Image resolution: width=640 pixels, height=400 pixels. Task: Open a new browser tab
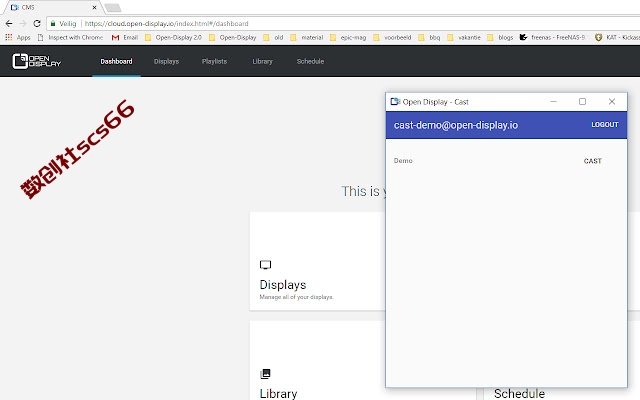point(113,7)
